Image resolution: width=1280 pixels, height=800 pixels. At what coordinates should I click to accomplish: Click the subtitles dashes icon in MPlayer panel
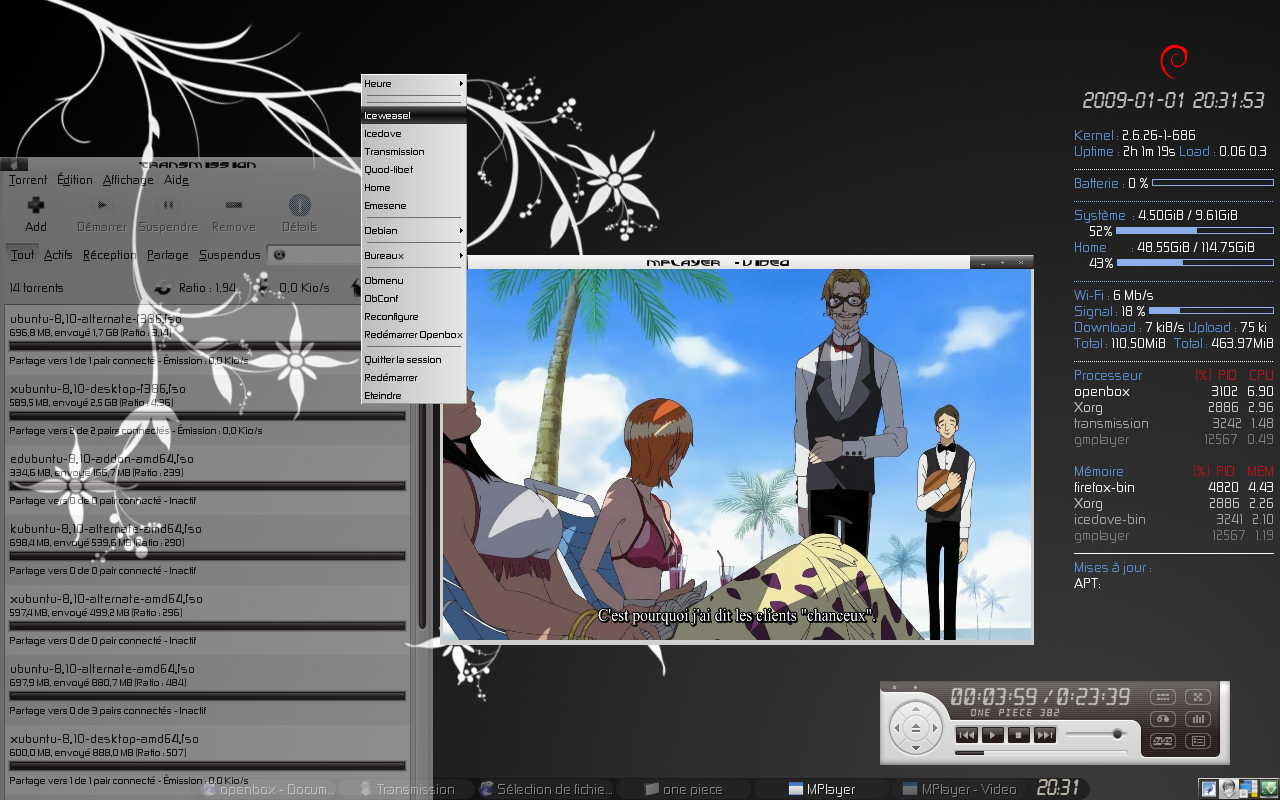coord(1162,697)
